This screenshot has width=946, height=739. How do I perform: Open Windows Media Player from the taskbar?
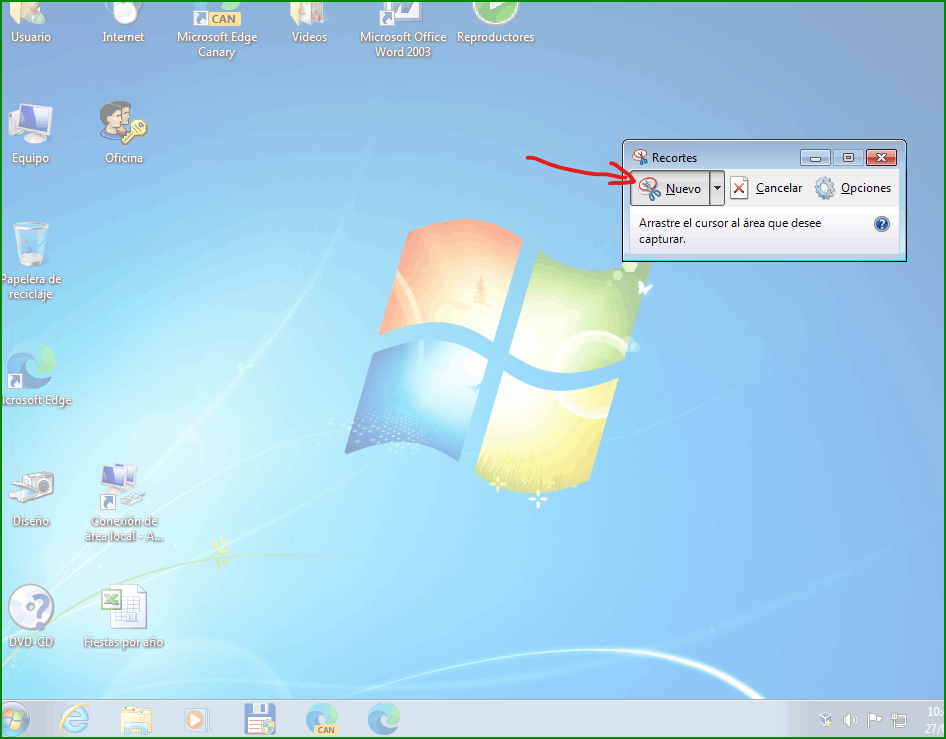[x=197, y=720]
